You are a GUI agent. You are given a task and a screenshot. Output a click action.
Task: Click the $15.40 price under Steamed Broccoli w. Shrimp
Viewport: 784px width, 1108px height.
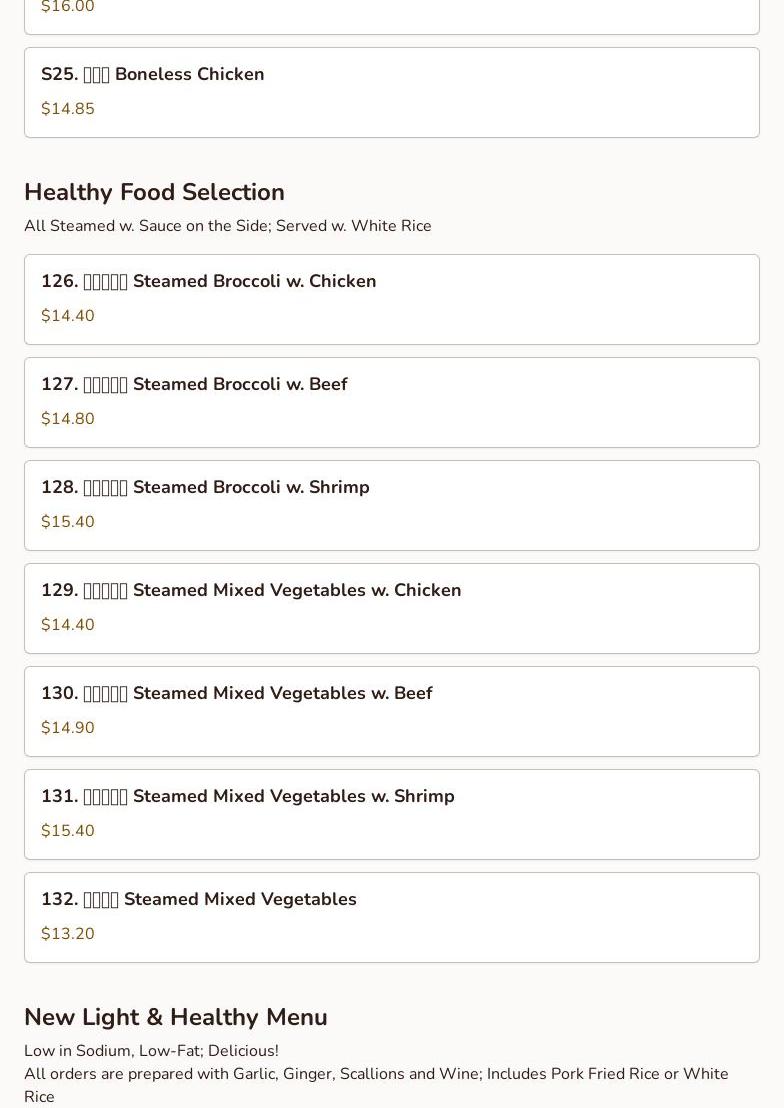(x=68, y=522)
